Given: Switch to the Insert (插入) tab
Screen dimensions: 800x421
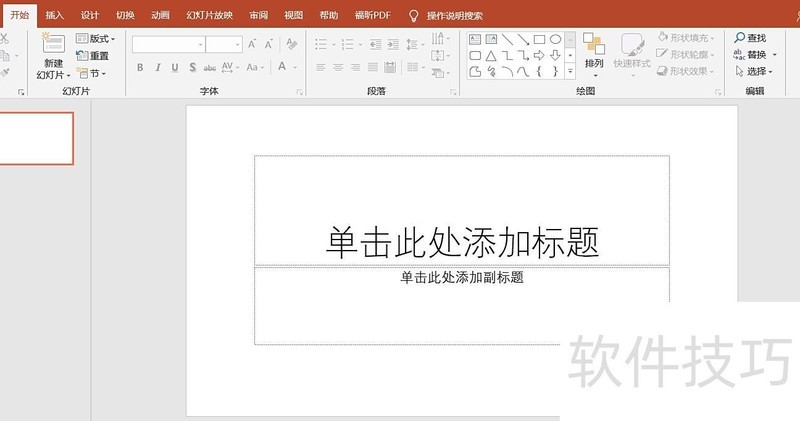Looking at the screenshot, I should click(x=54, y=15).
